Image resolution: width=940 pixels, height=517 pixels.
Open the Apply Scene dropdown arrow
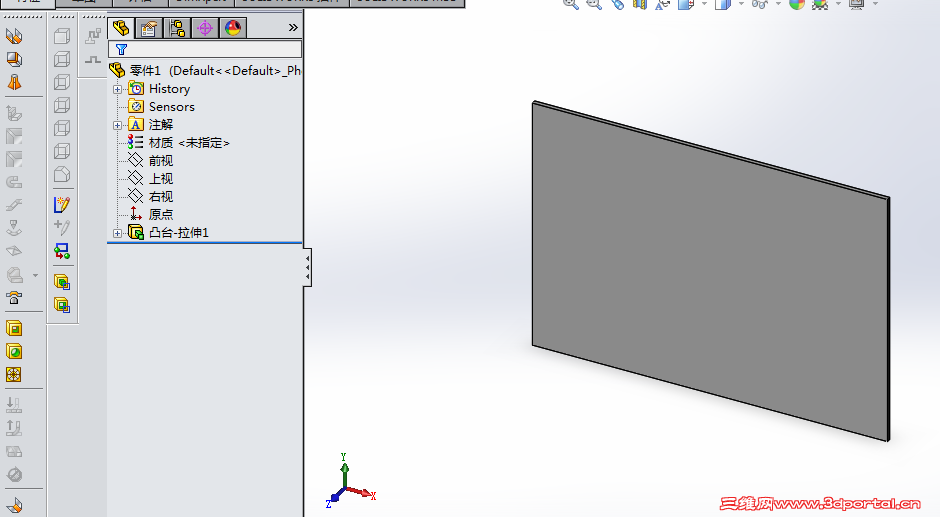837,4
